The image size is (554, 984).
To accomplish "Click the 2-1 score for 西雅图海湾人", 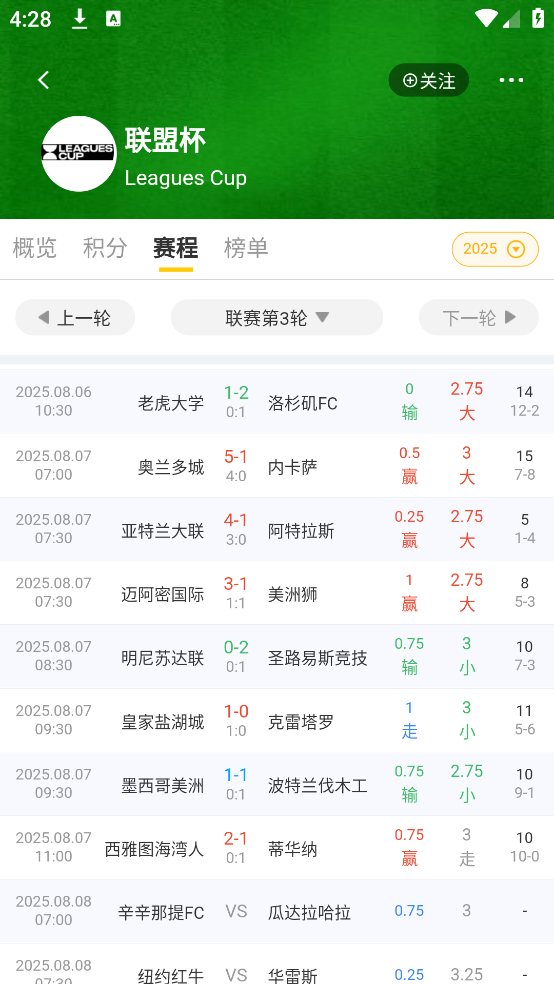I will [236, 840].
